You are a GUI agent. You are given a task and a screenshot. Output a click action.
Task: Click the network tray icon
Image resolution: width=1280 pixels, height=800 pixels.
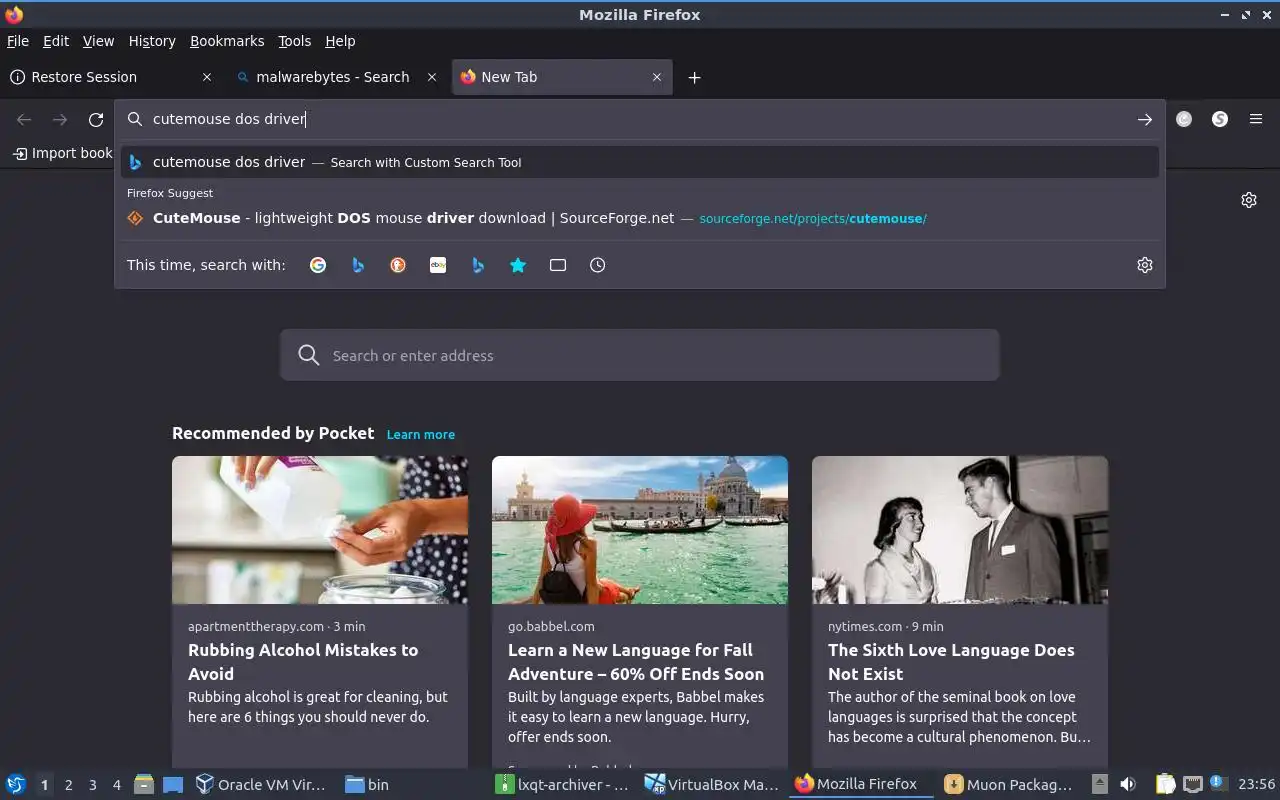1192,784
